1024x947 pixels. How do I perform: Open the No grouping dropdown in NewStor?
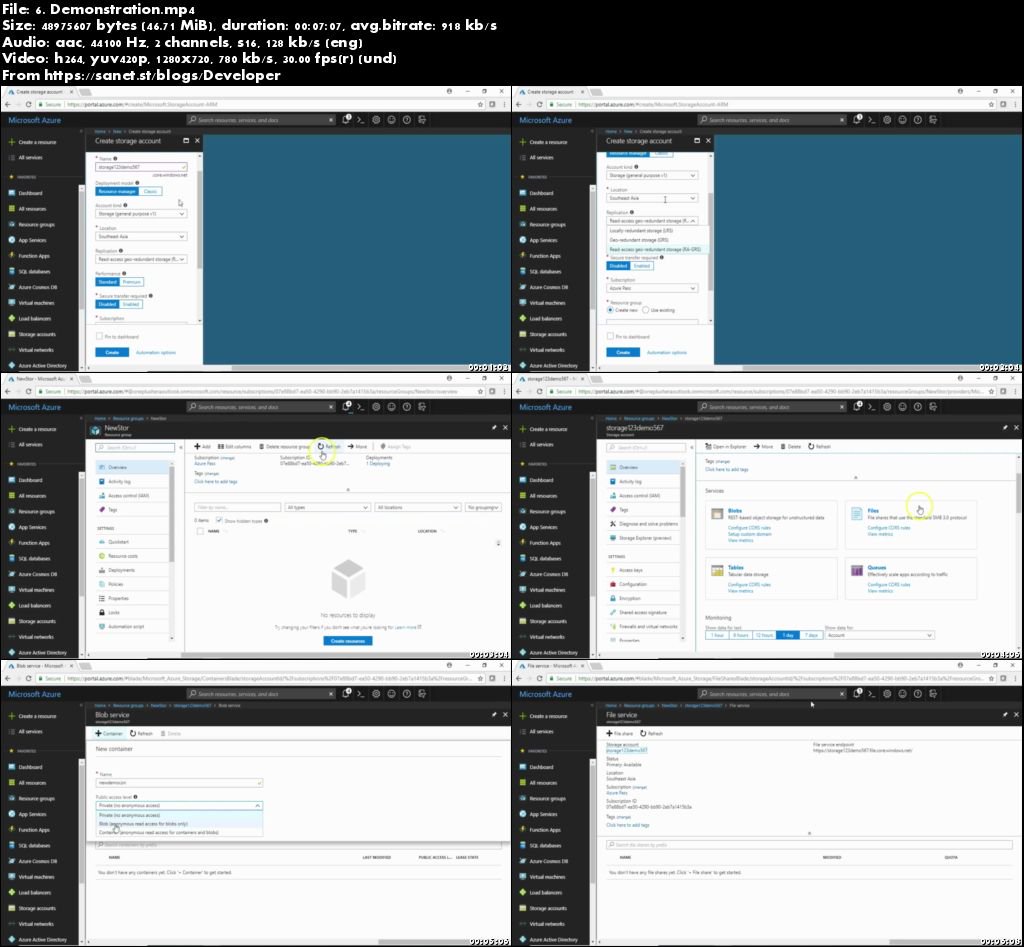click(483, 507)
